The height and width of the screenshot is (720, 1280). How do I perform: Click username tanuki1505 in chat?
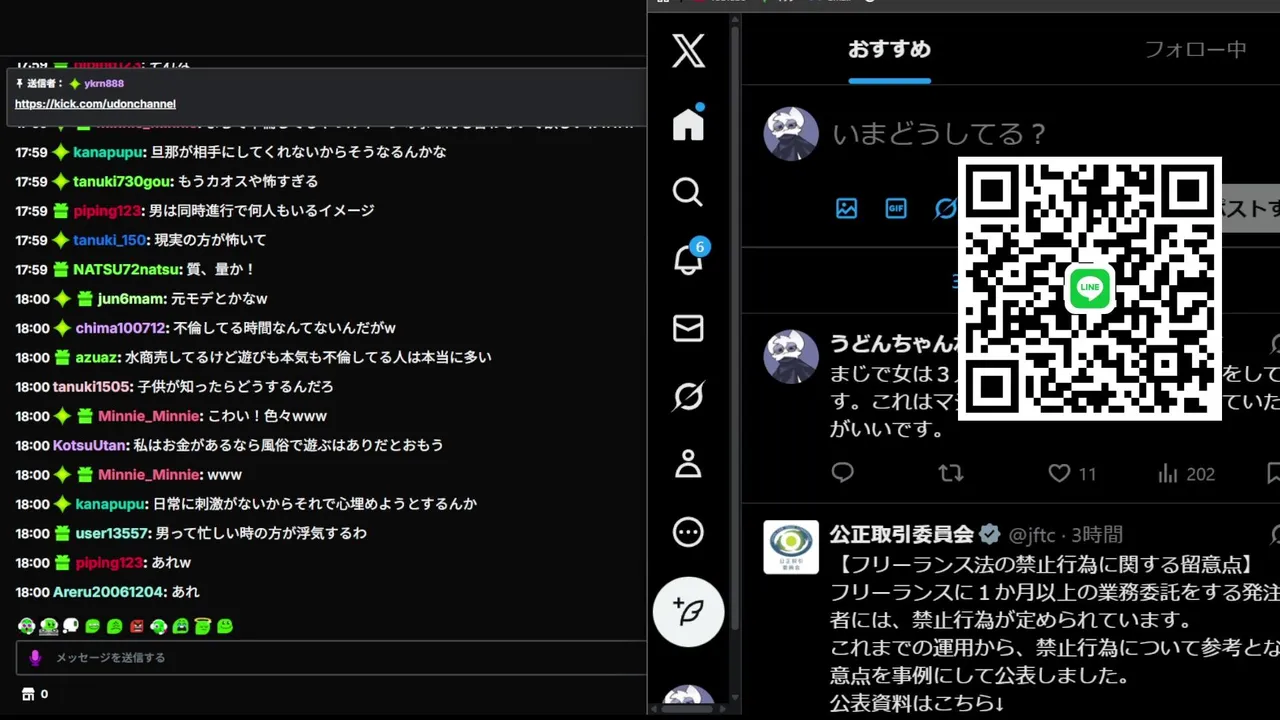tap(92, 387)
